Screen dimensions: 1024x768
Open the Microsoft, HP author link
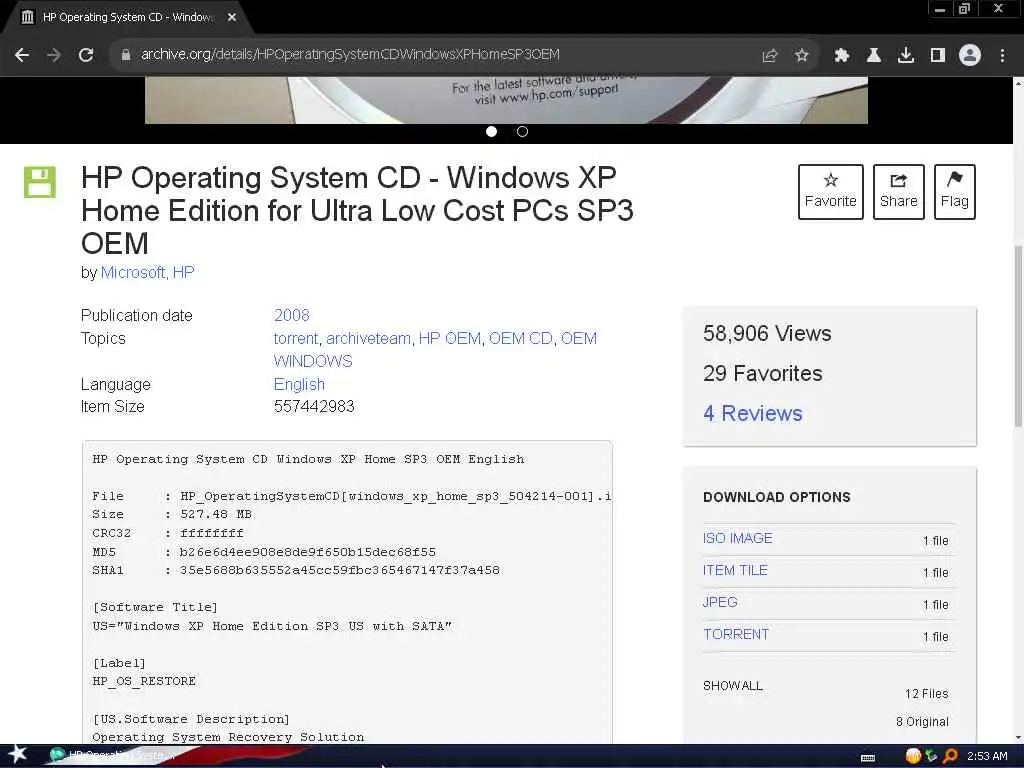(x=148, y=272)
